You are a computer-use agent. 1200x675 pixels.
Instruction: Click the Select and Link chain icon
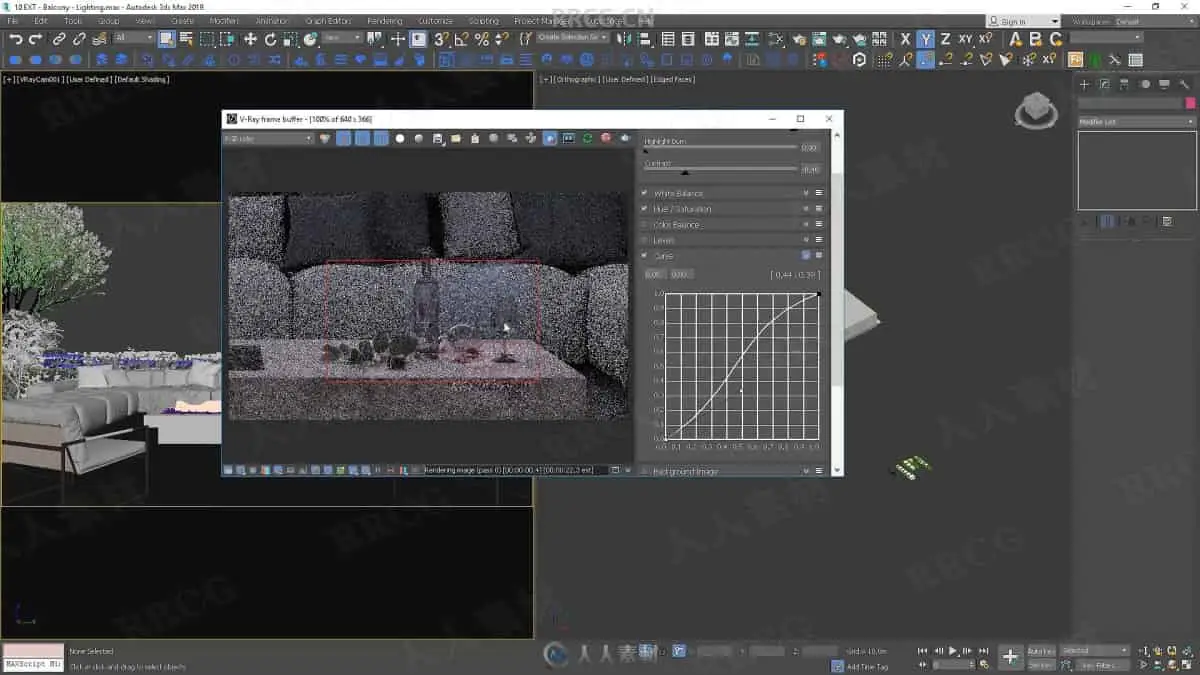(59, 39)
